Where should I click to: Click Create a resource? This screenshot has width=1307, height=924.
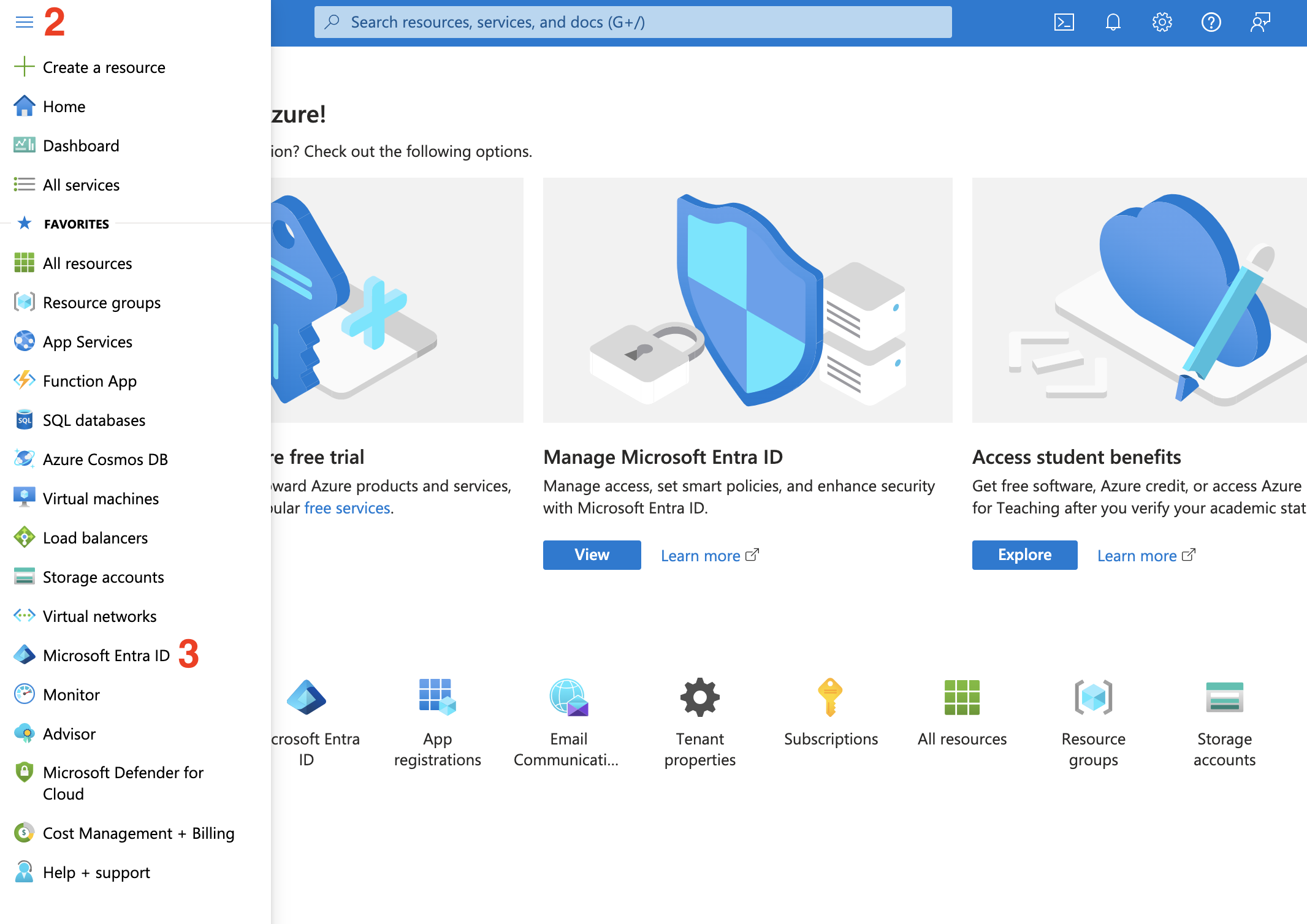click(104, 67)
